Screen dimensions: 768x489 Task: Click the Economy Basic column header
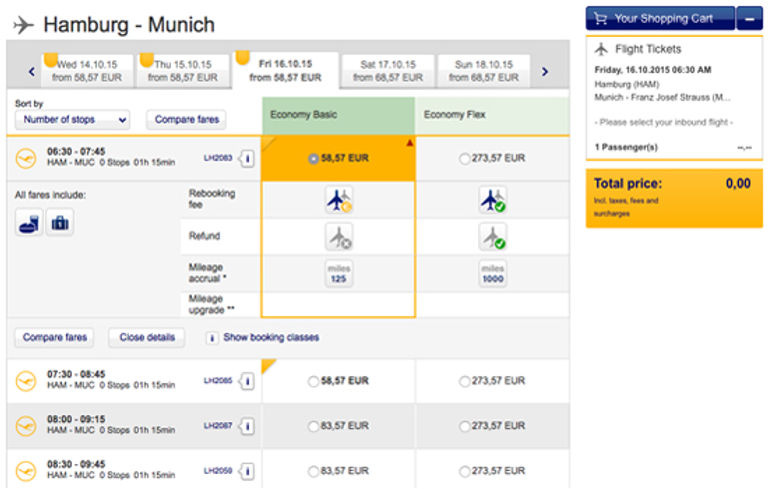tap(338, 115)
